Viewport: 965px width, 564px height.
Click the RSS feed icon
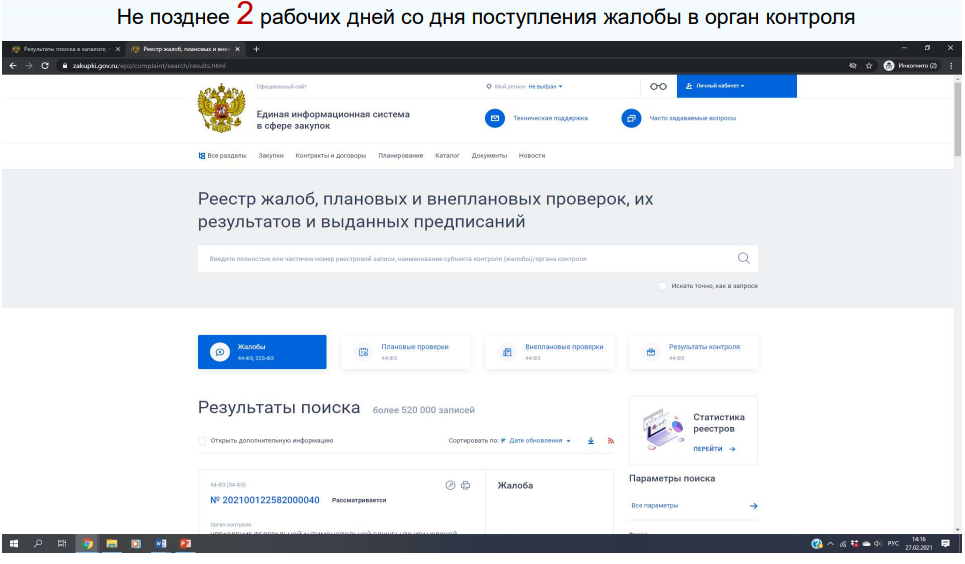(x=610, y=441)
